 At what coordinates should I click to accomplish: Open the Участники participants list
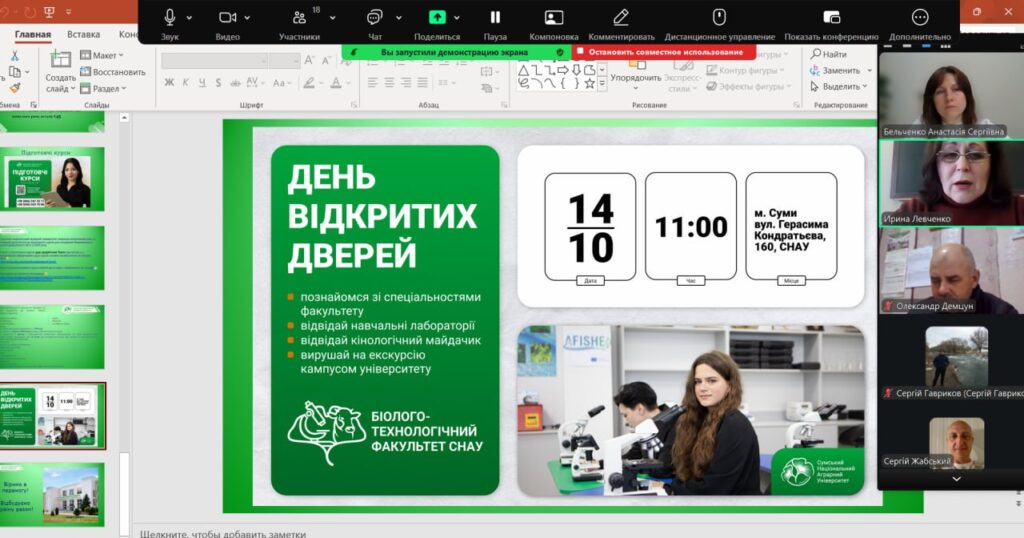tap(299, 18)
